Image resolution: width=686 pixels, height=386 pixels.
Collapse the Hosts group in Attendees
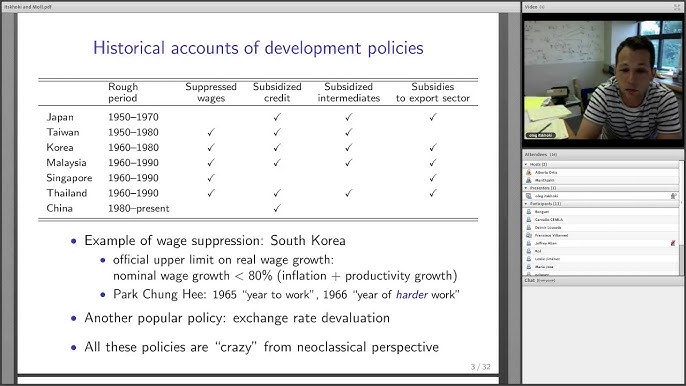pyautogui.click(x=526, y=165)
